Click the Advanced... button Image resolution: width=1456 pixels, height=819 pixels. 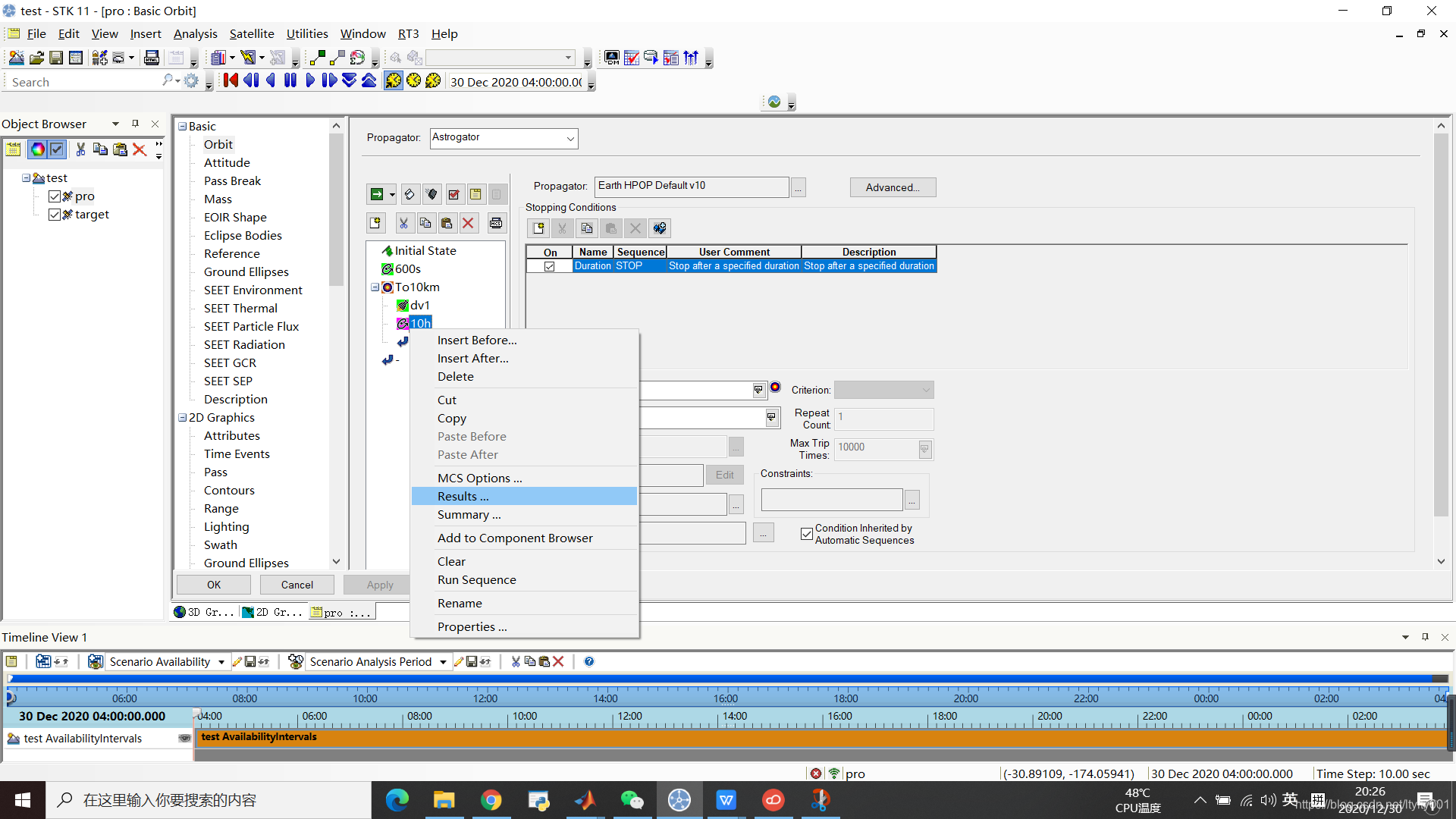click(x=892, y=187)
